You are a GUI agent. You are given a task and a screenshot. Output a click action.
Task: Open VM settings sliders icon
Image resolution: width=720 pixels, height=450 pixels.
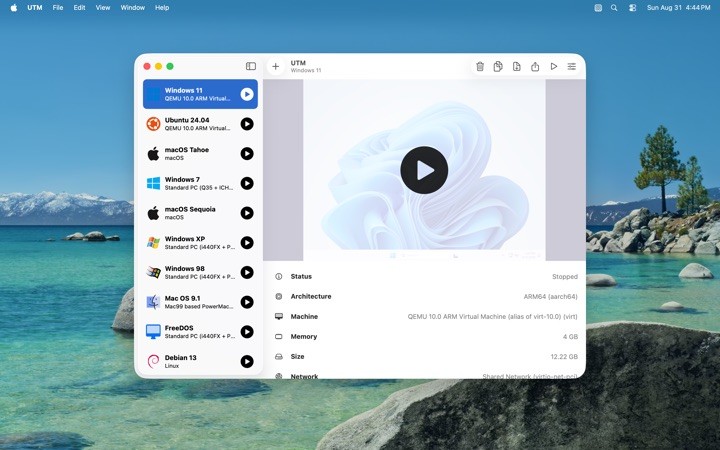tap(572, 67)
